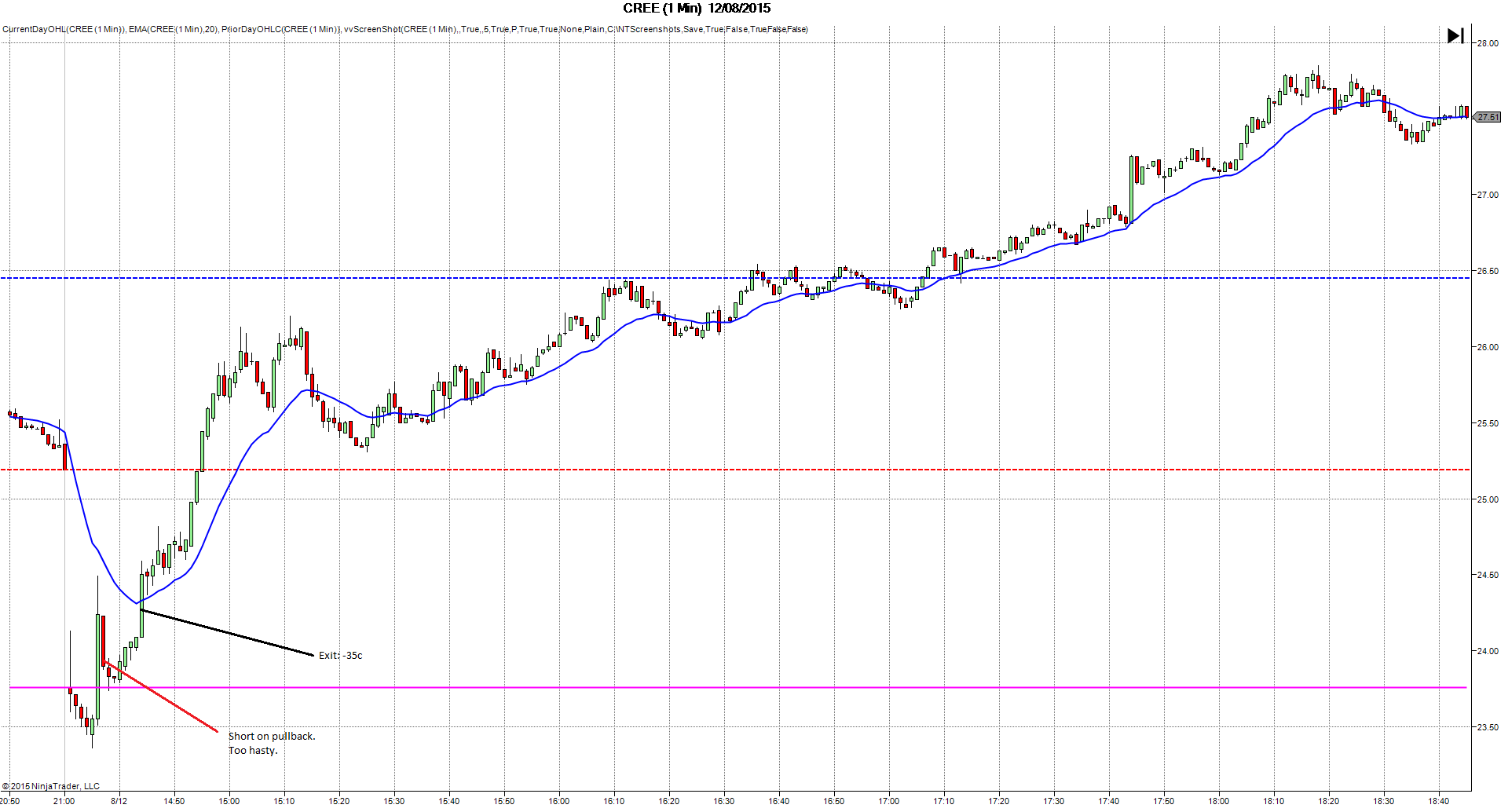Click the 16:10 time axis label
The image size is (1508, 812).
pos(614,801)
